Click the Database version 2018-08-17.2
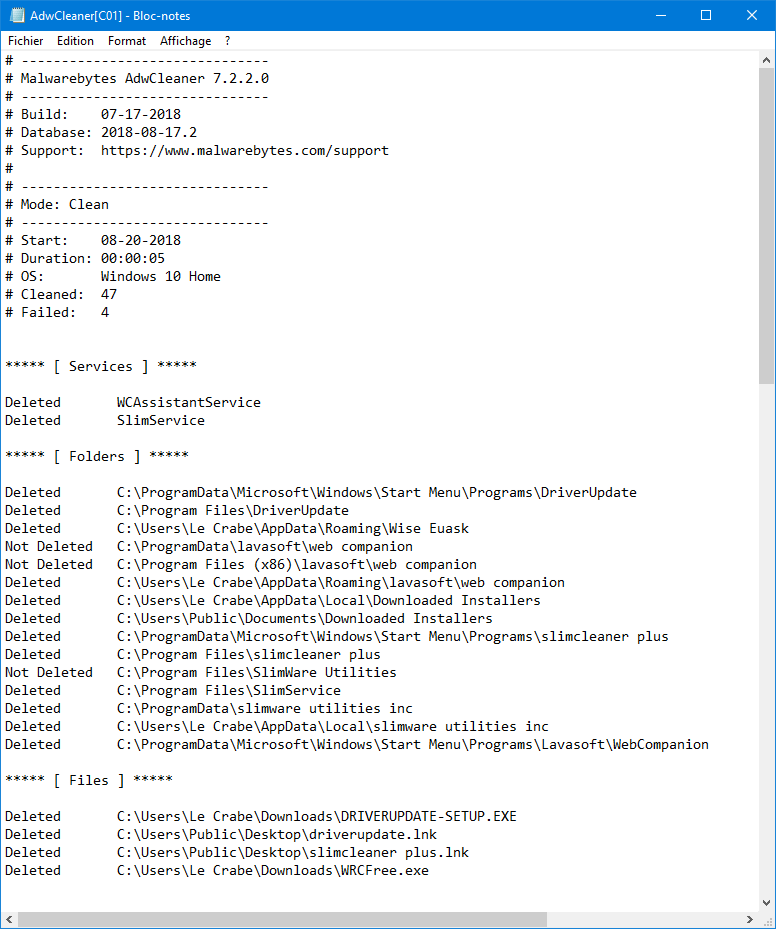Image resolution: width=776 pixels, height=929 pixels. [149, 132]
